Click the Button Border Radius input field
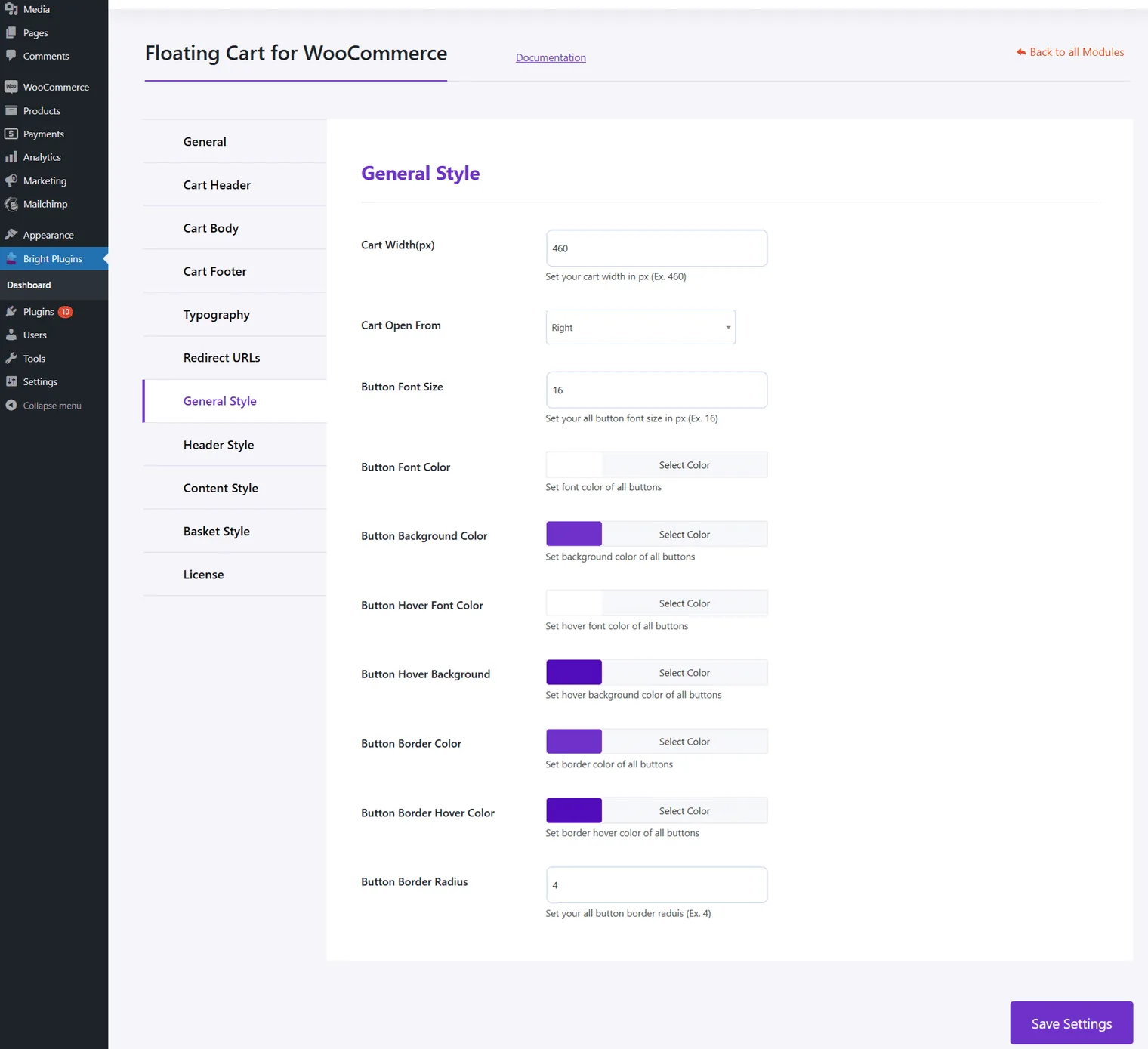 point(656,884)
